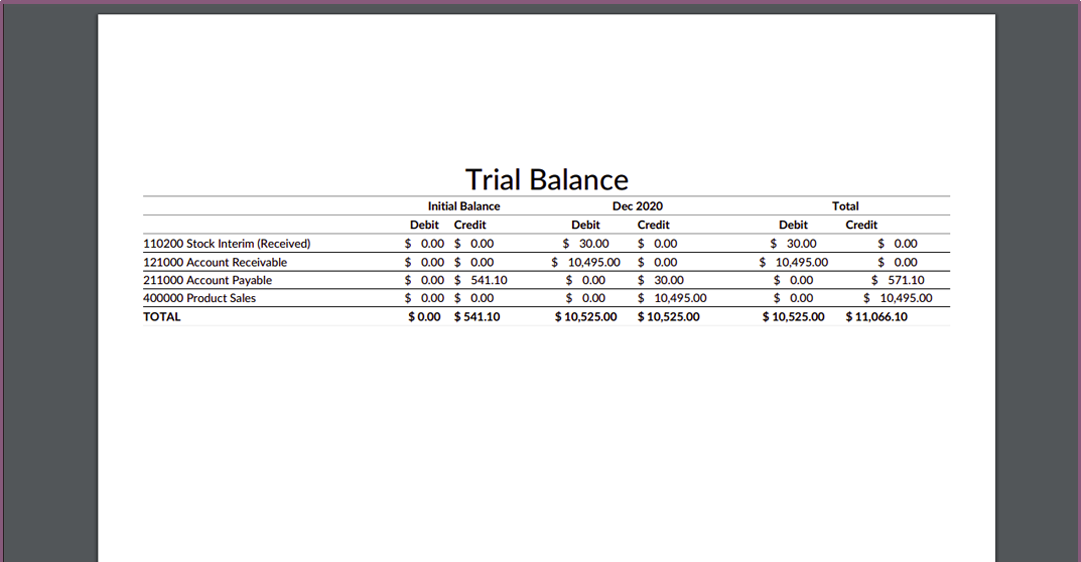This screenshot has height=562, width=1081.
Task: Click the Debit subheader under Initial Balance
Action: [x=424, y=225]
